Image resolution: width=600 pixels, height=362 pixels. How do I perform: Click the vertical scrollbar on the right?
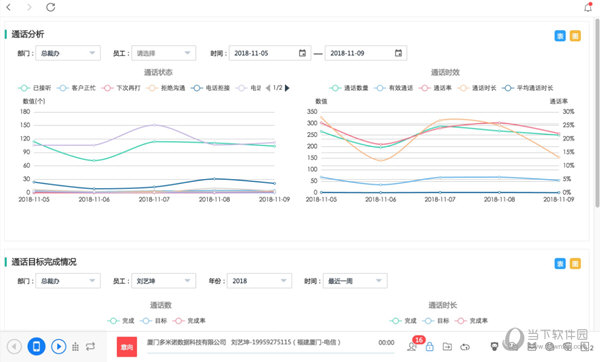[597, 113]
